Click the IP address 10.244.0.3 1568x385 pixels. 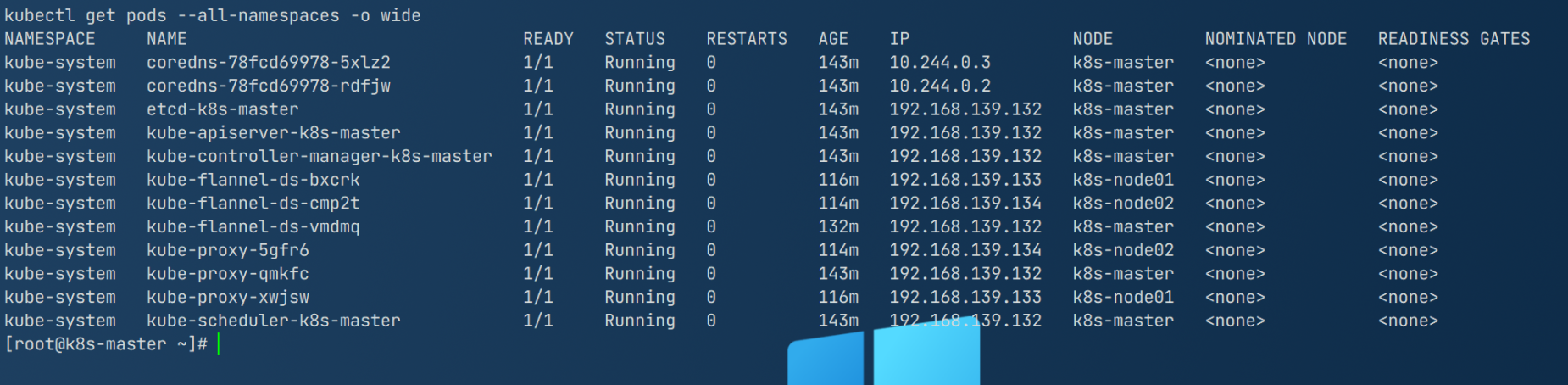coord(940,63)
